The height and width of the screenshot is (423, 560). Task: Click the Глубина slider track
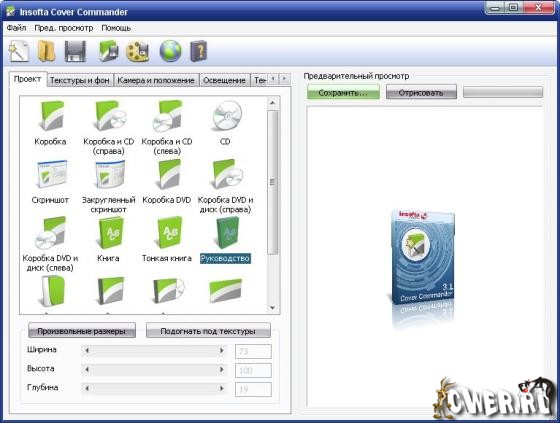(154, 388)
